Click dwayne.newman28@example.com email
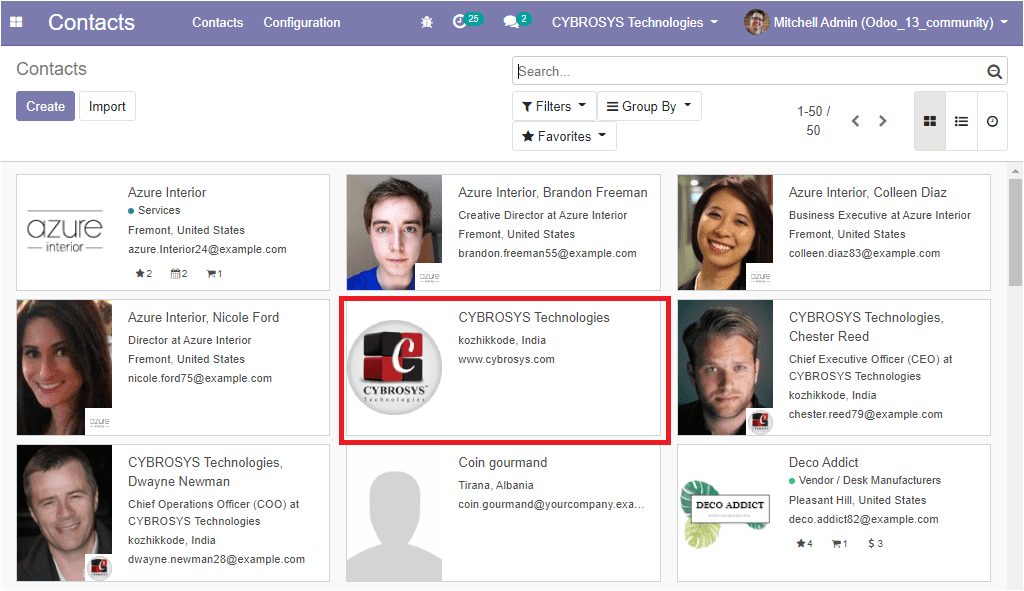Viewport: 1024px width, 591px height. point(216,559)
